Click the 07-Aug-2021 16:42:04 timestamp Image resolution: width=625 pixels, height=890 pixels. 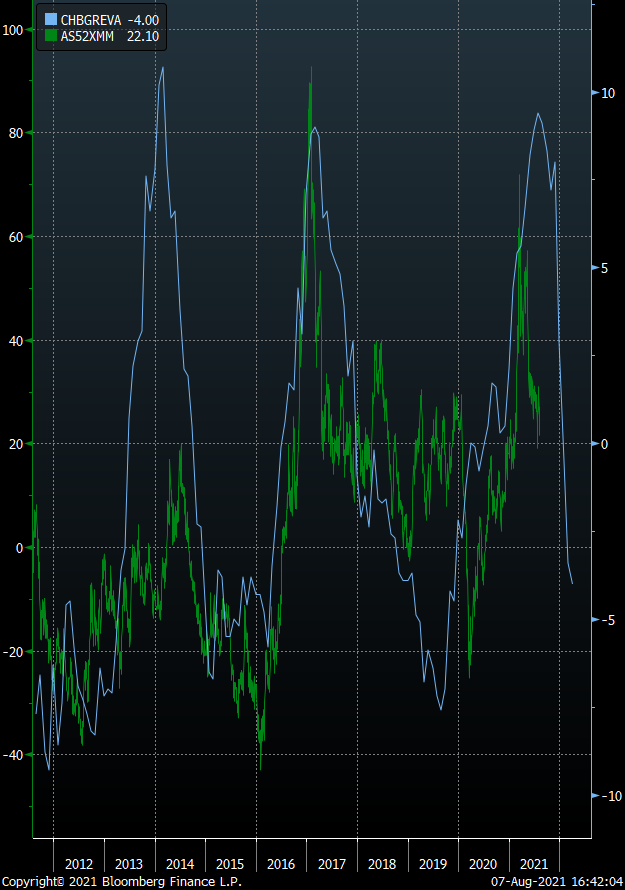(557, 881)
